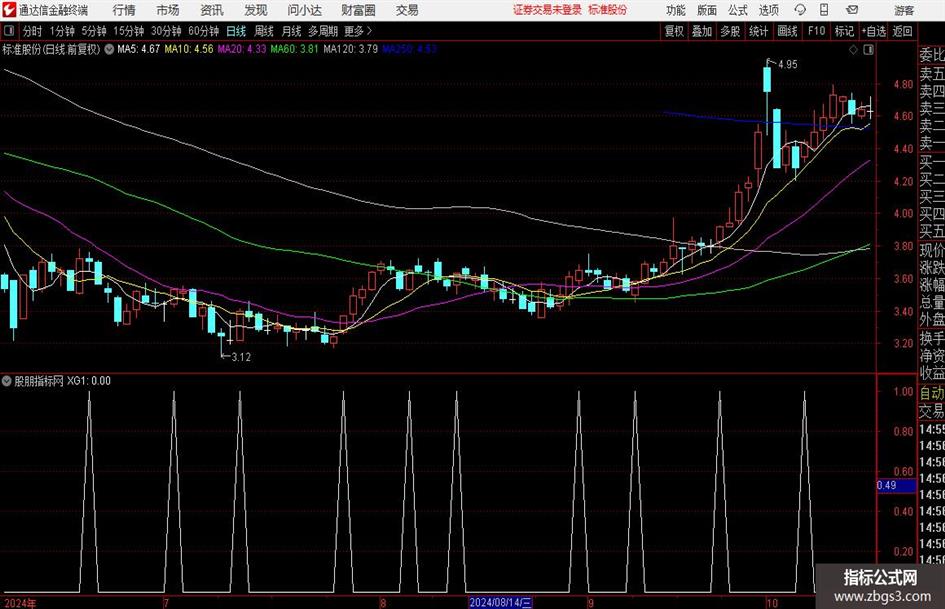Open the 发现 menu
This screenshot has width=945, height=609.
(x=256, y=10)
